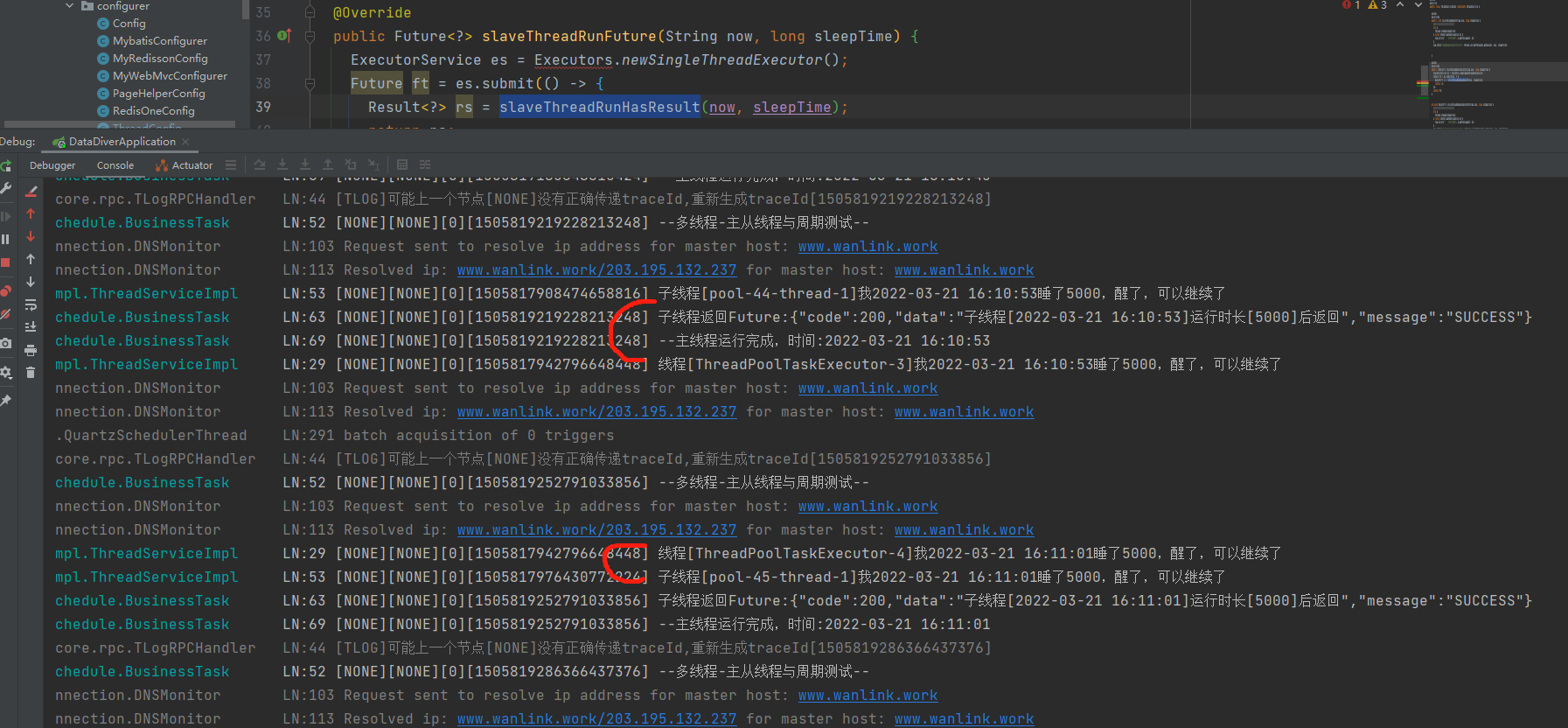The width and height of the screenshot is (1568, 728).
Task: Switch to the Debugger tab
Action: [52, 165]
